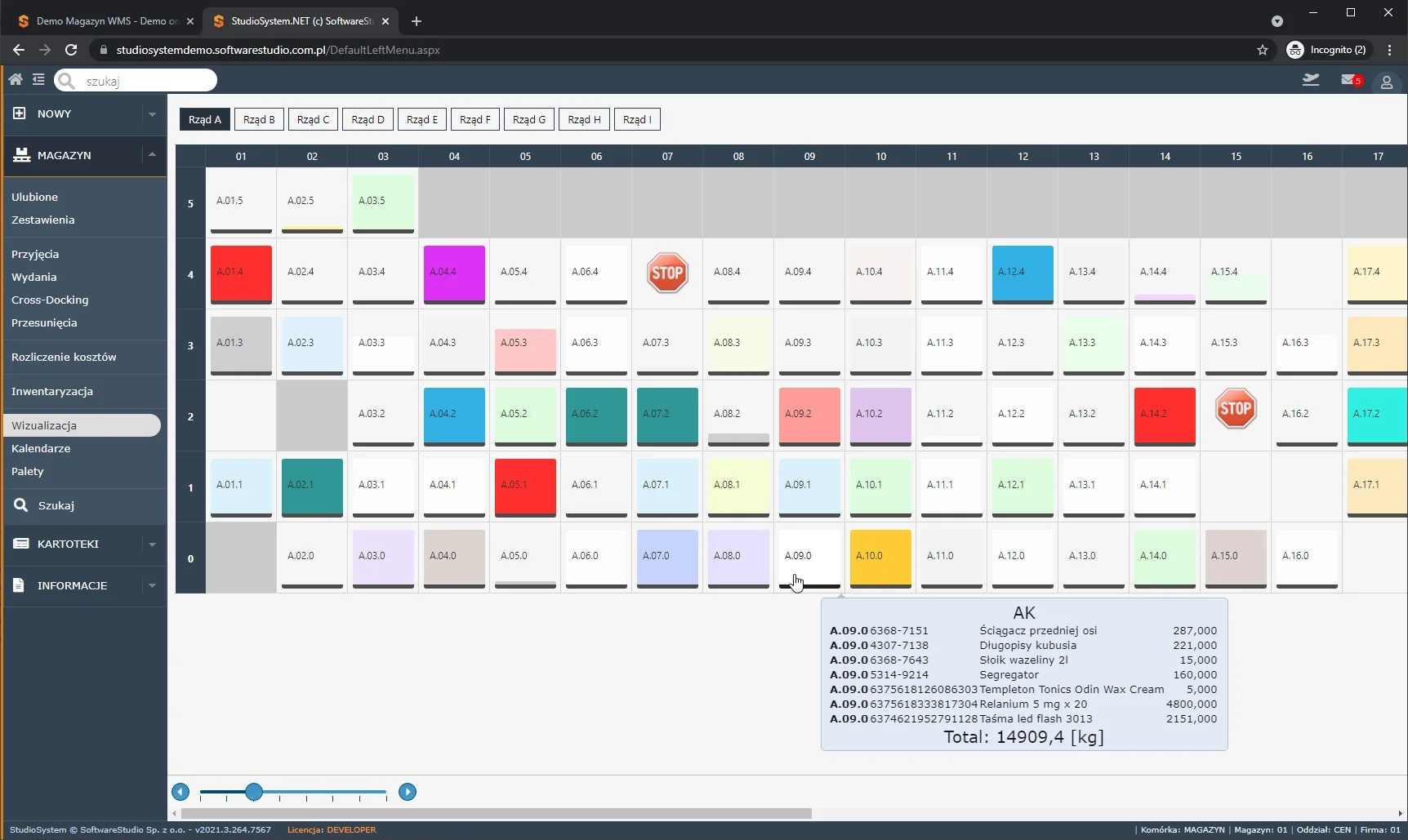Switch to the Rząd B tab
Screen dimensions: 1408x840
259,120
